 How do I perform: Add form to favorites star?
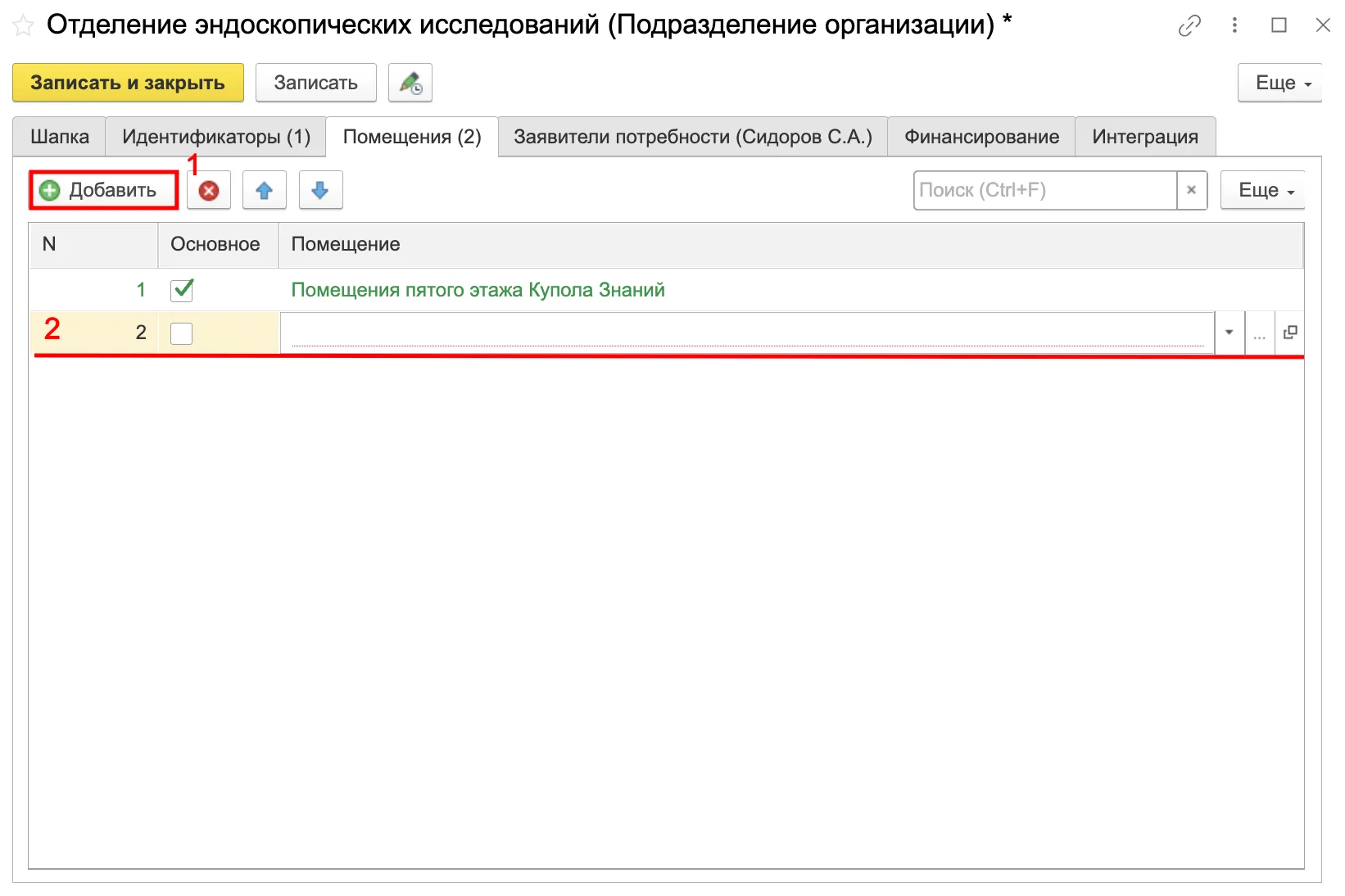click(x=24, y=26)
